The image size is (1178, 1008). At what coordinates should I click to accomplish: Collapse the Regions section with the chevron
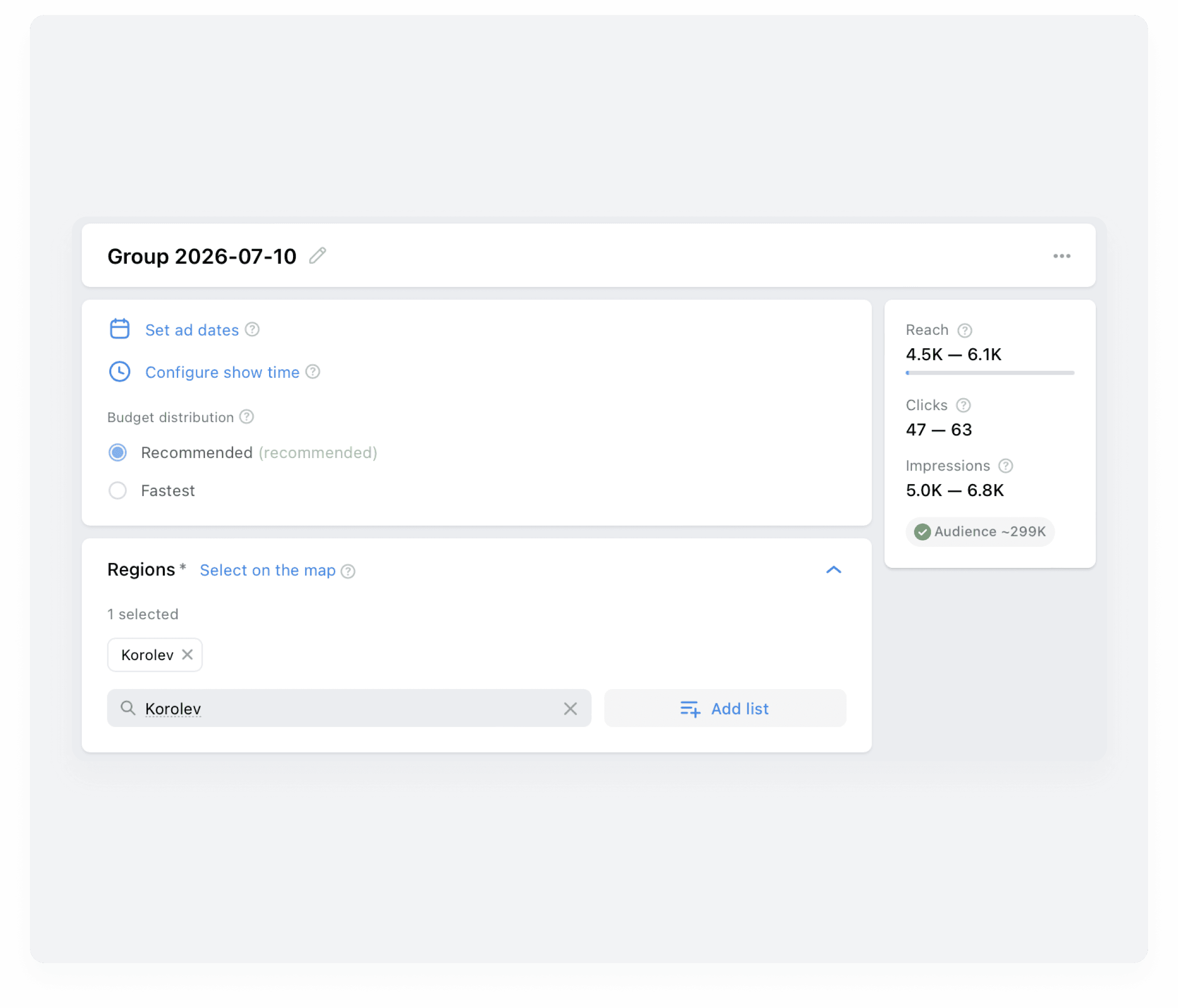[x=834, y=570]
